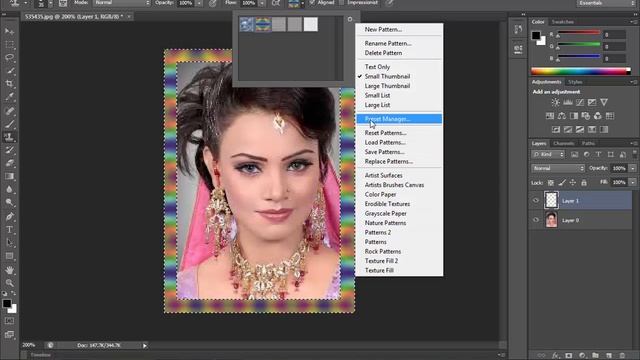Toggle Quick Mask mode
The width and height of the screenshot is (640, 360).
pyautogui.click(x=9, y=321)
